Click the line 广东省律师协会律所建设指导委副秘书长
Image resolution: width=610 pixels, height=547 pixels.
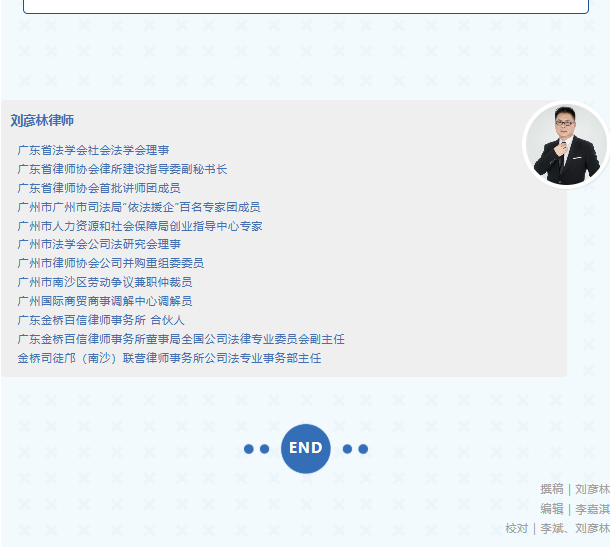click(x=122, y=169)
